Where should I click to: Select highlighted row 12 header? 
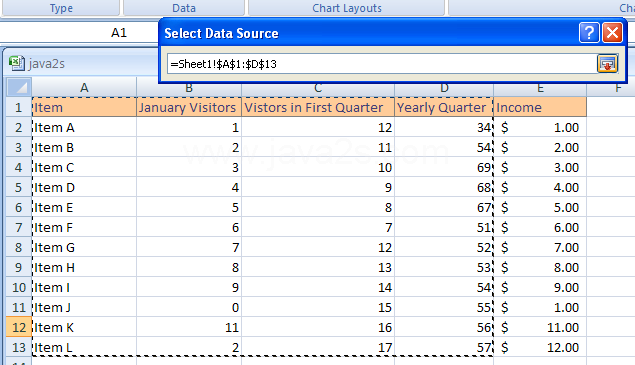click(x=19, y=327)
